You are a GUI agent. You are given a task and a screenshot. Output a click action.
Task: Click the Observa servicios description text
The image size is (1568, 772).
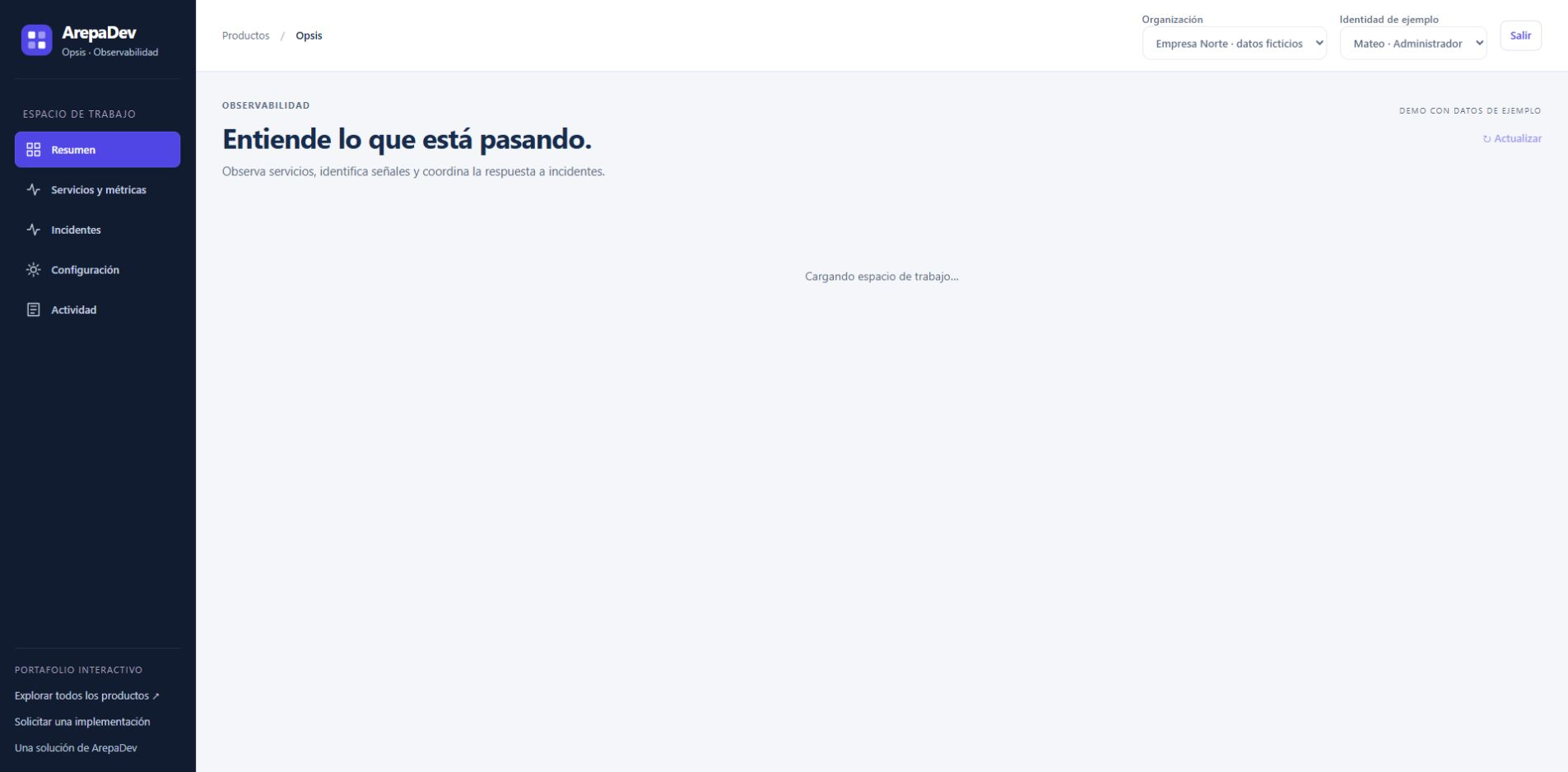pos(413,171)
